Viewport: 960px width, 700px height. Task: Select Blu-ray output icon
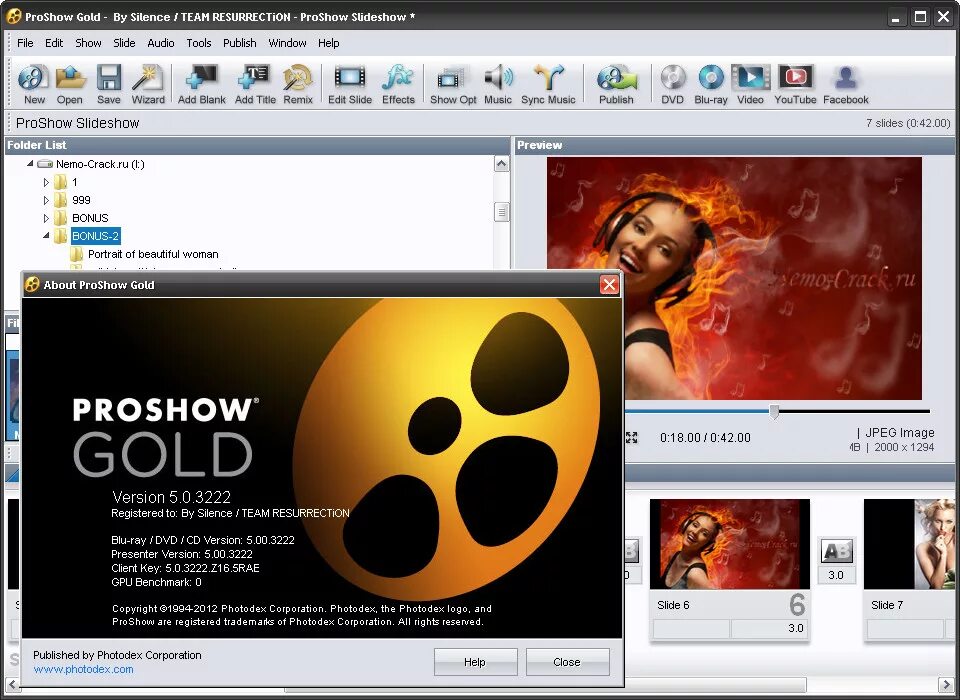[711, 84]
